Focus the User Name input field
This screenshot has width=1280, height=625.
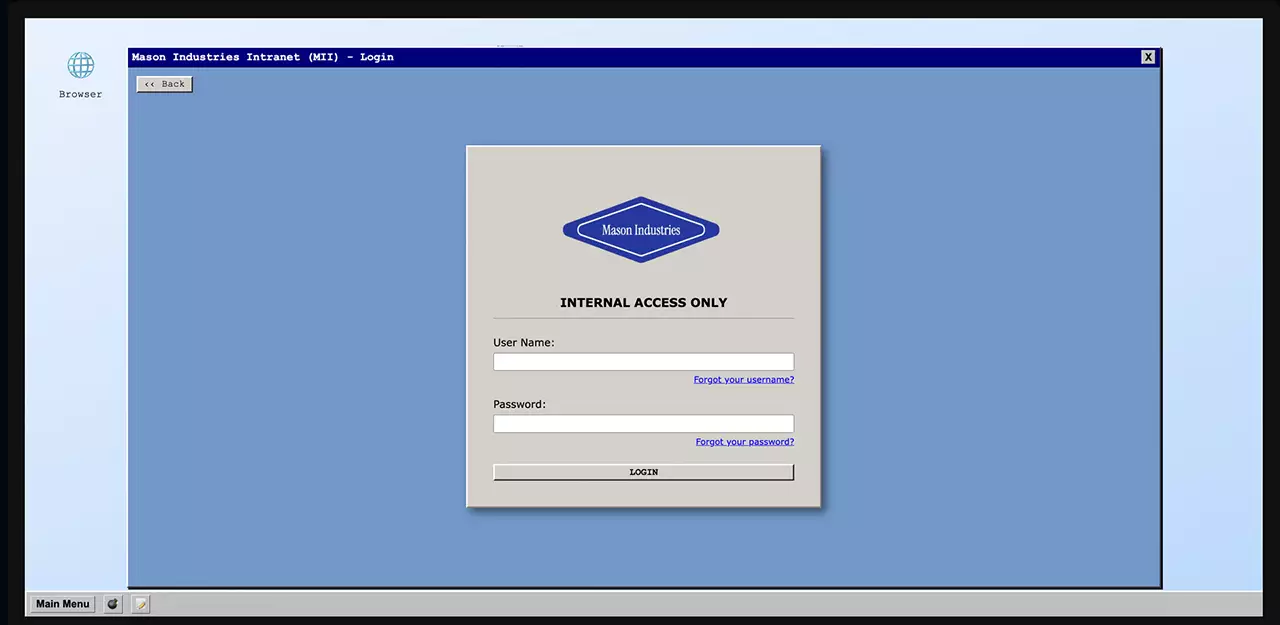(643, 362)
